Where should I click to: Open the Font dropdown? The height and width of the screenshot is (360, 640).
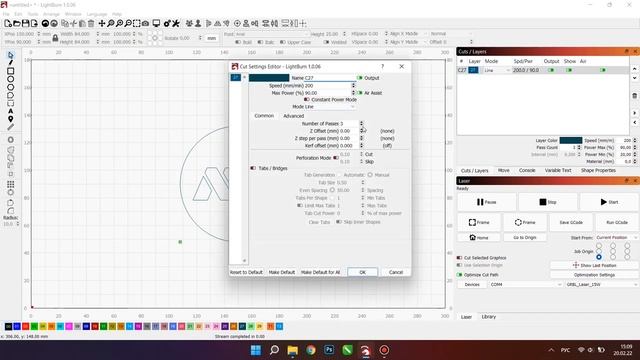(271, 34)
